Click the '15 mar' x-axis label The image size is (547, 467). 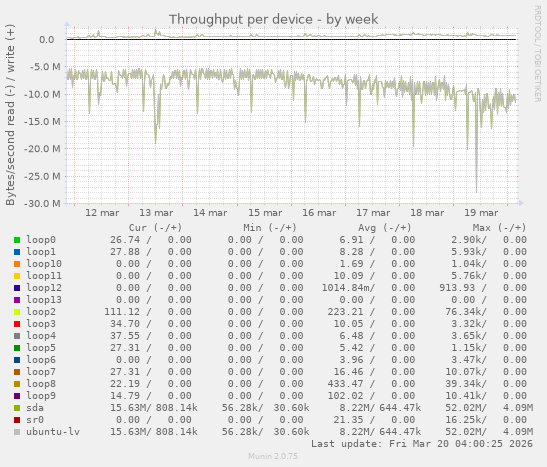tap(265, 213)
